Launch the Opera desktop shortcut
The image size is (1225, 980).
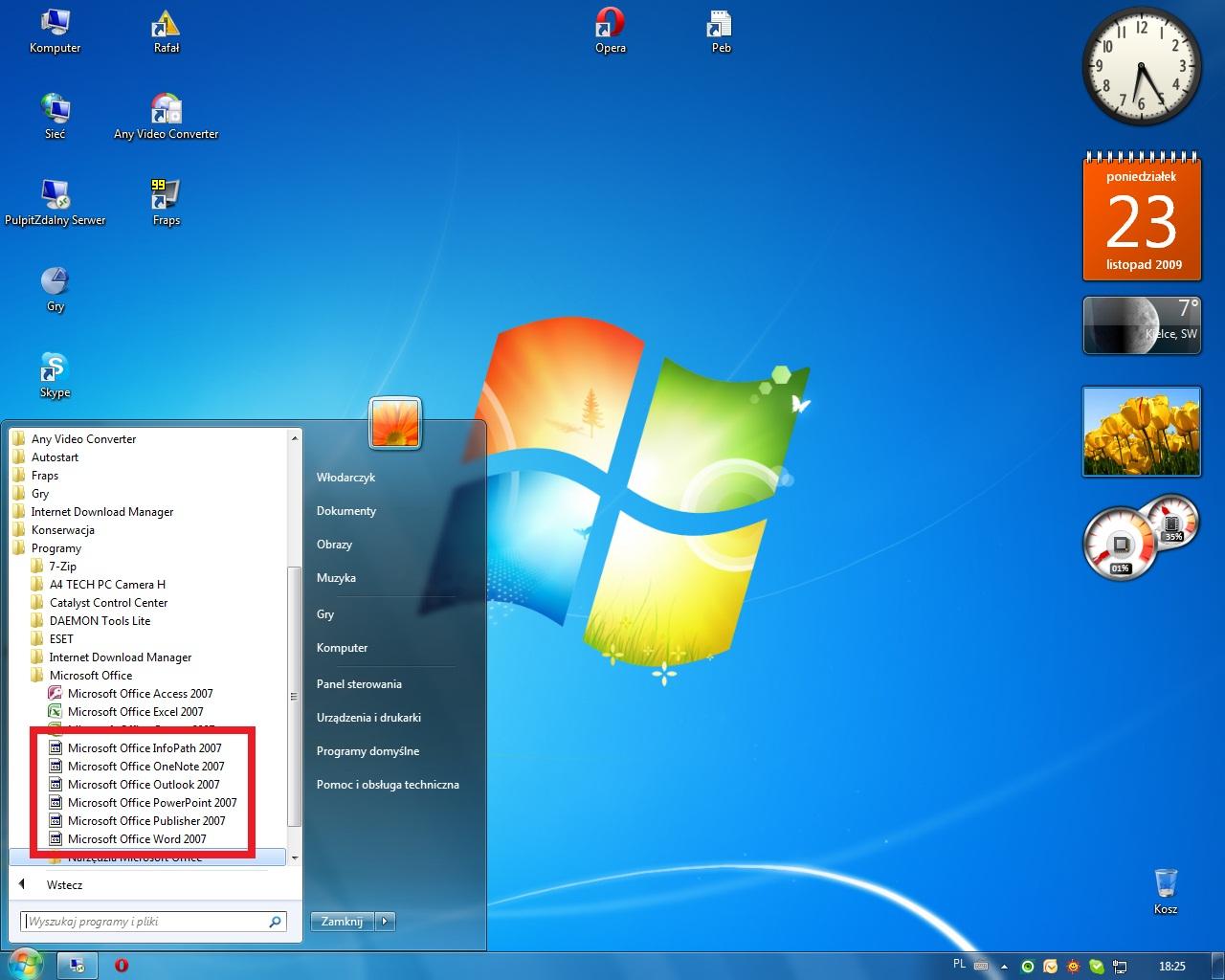[x=611, y=32]
